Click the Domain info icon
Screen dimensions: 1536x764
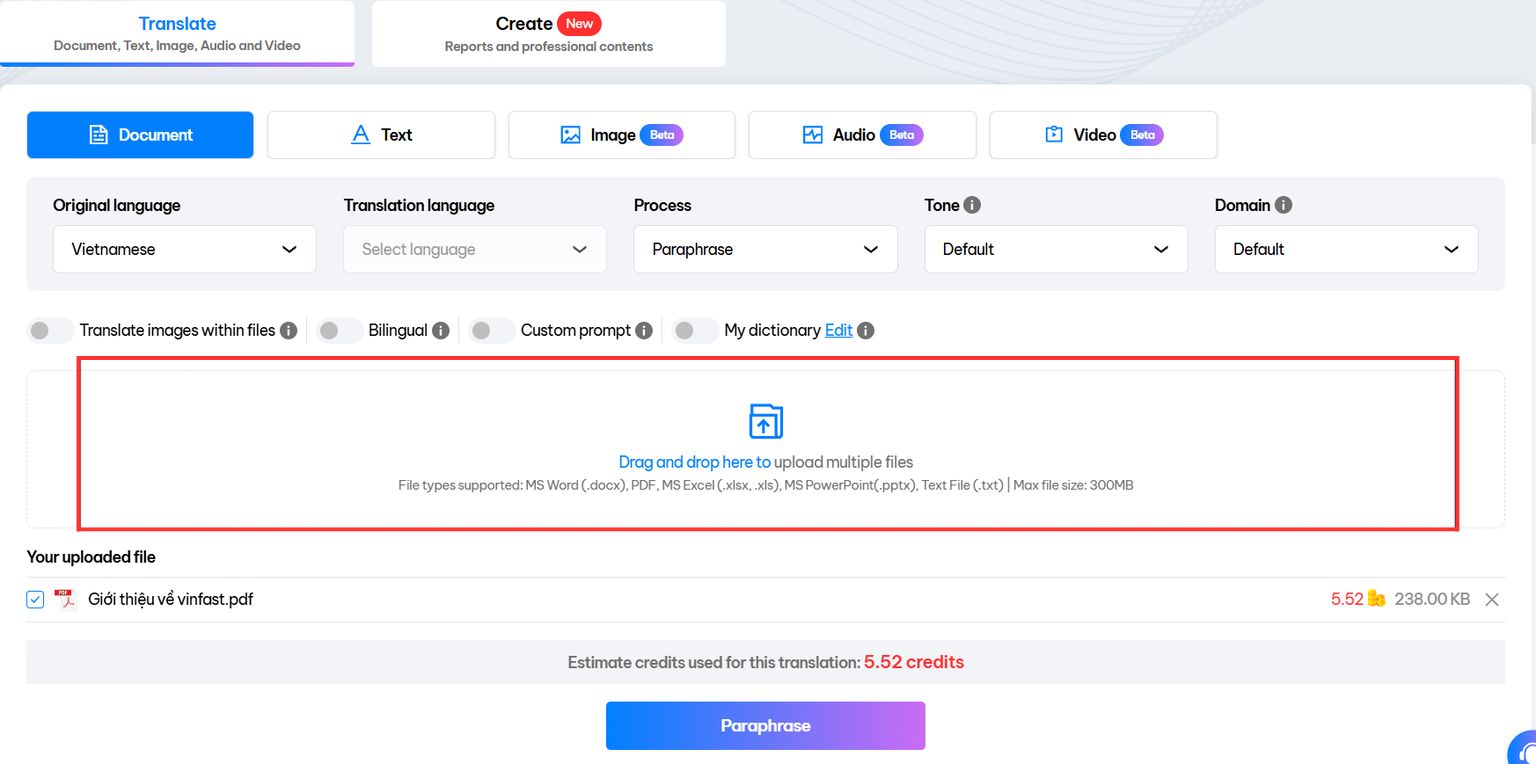(x=1283, y=205)
